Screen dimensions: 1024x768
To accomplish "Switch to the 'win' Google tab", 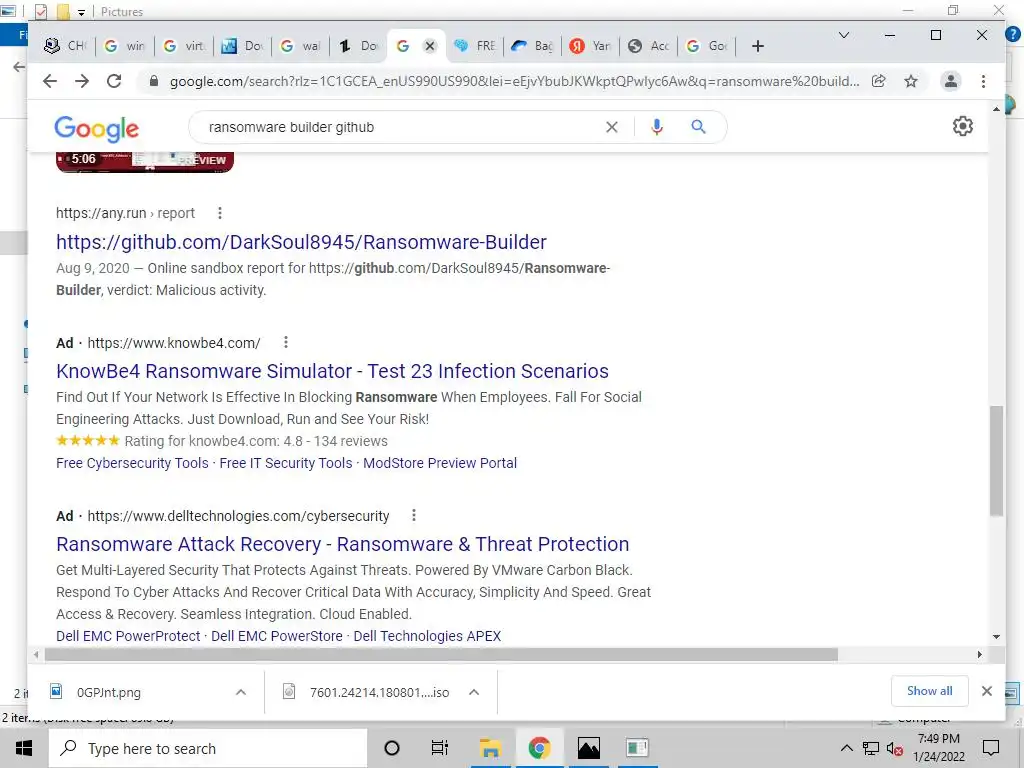I will coord(125,46).
